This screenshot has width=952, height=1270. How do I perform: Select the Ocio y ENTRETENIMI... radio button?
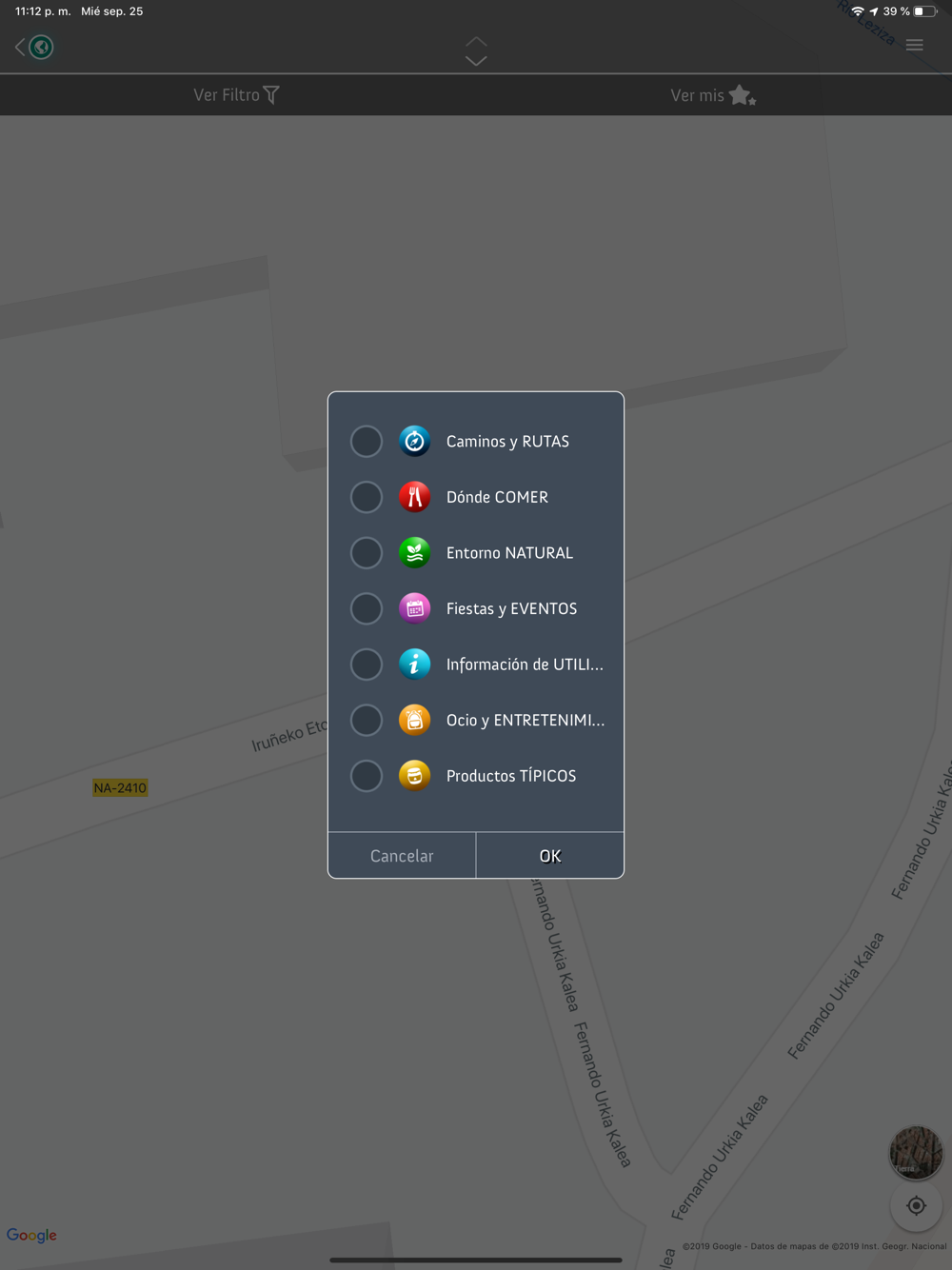(366, 720)
